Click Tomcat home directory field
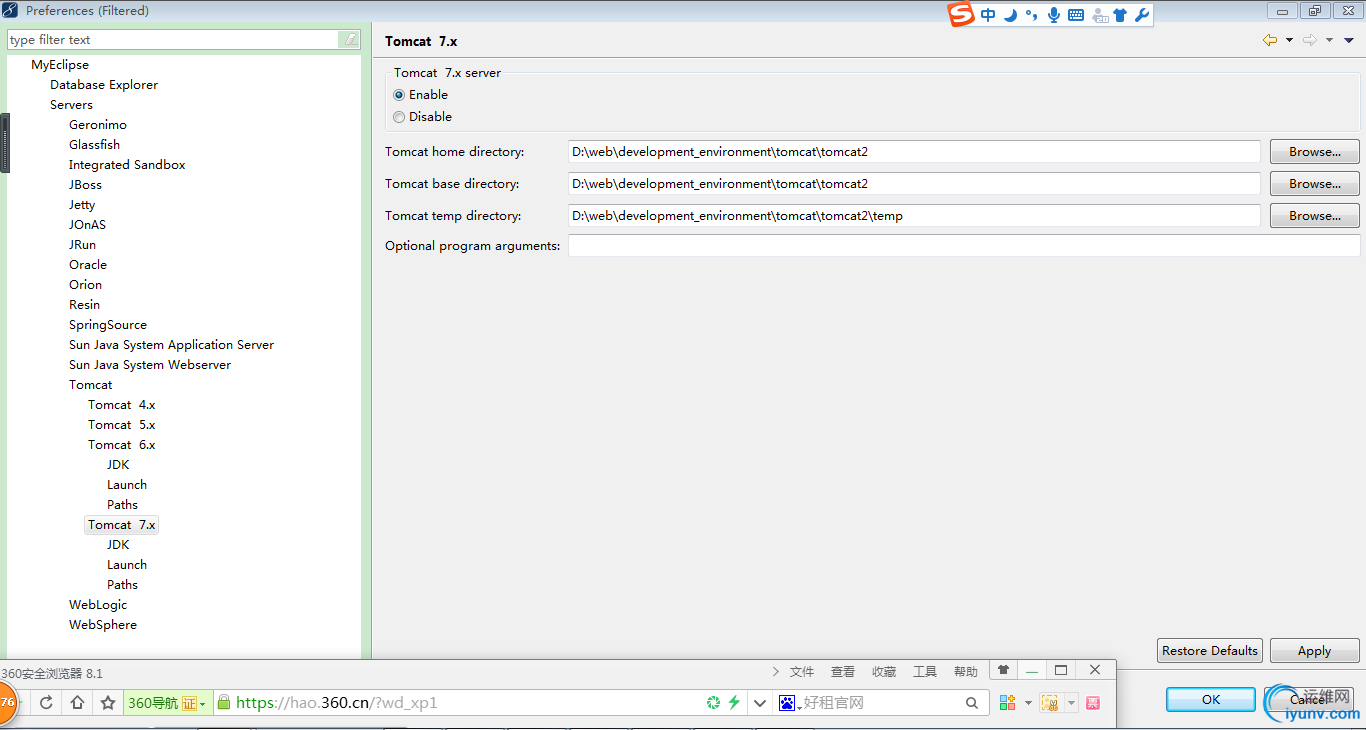The width and height of the screenshot is (1366, 730). [914, 152]
